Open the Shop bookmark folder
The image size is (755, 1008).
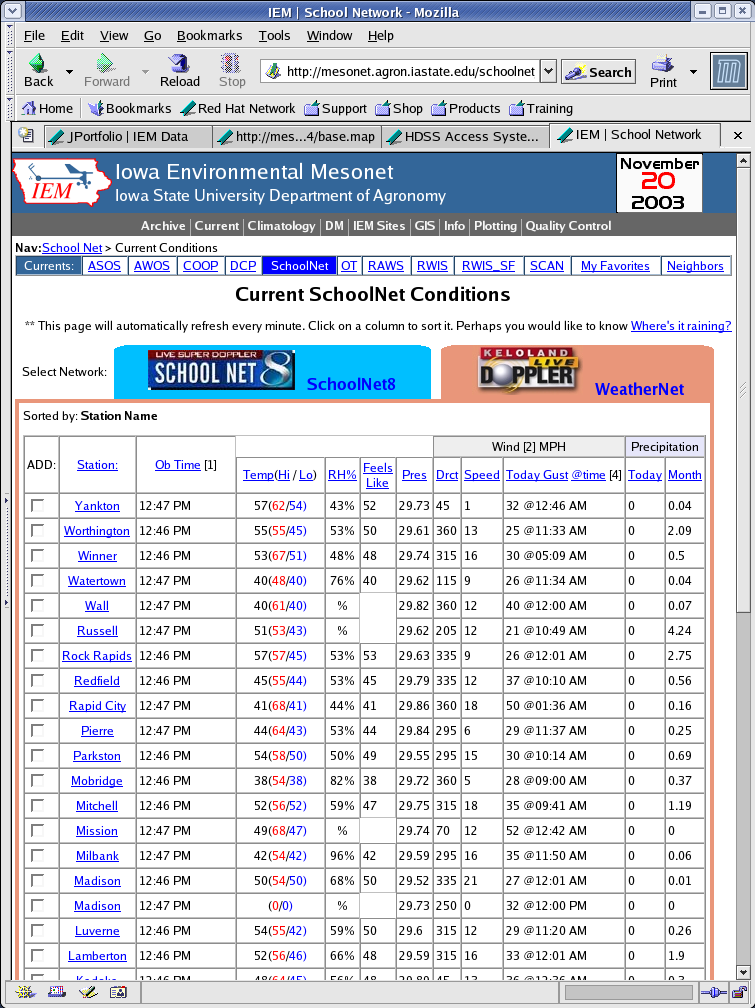click(x=399, y=109)
